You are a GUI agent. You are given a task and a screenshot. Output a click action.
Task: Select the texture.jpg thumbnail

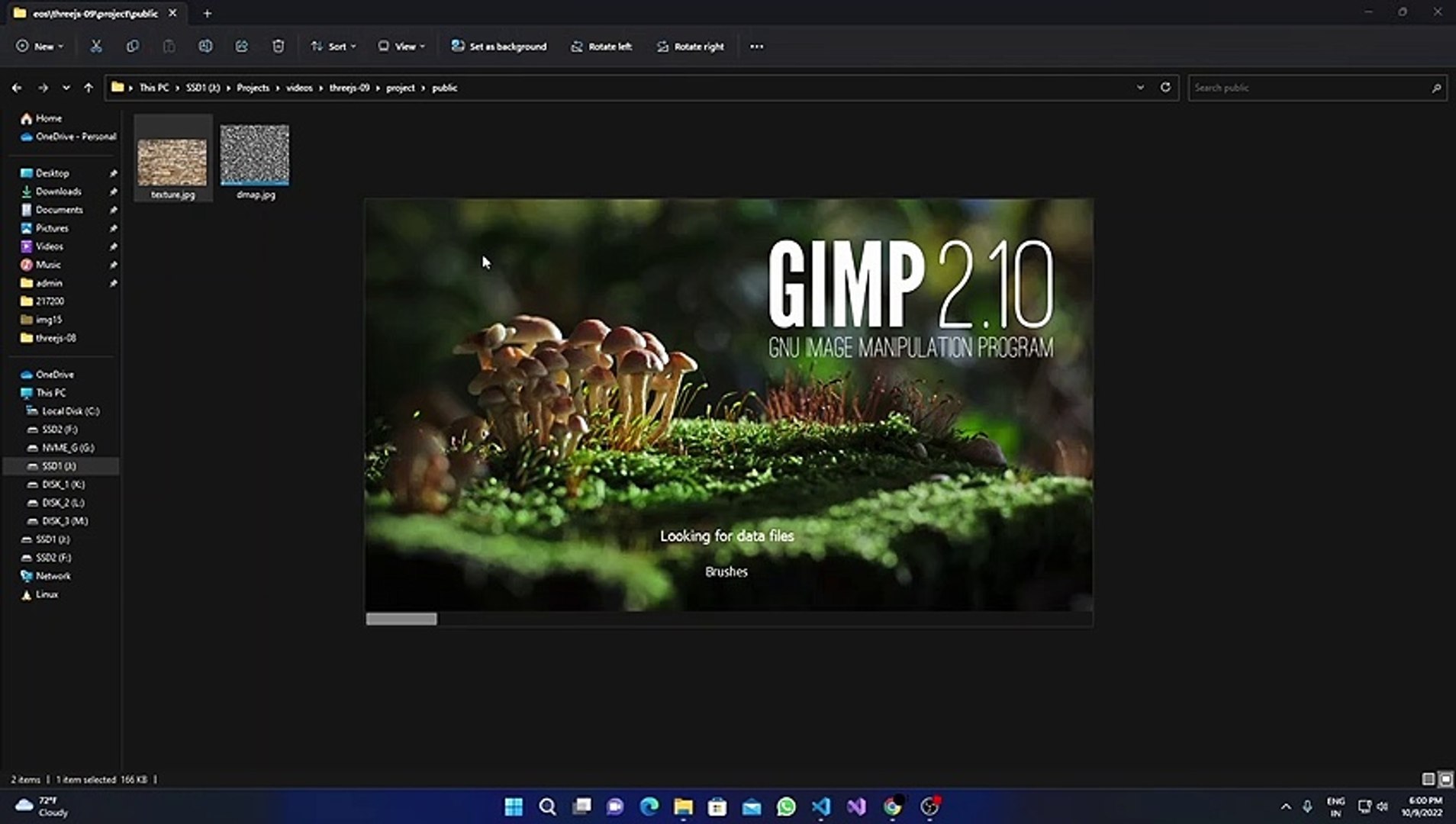pos(172,159)
